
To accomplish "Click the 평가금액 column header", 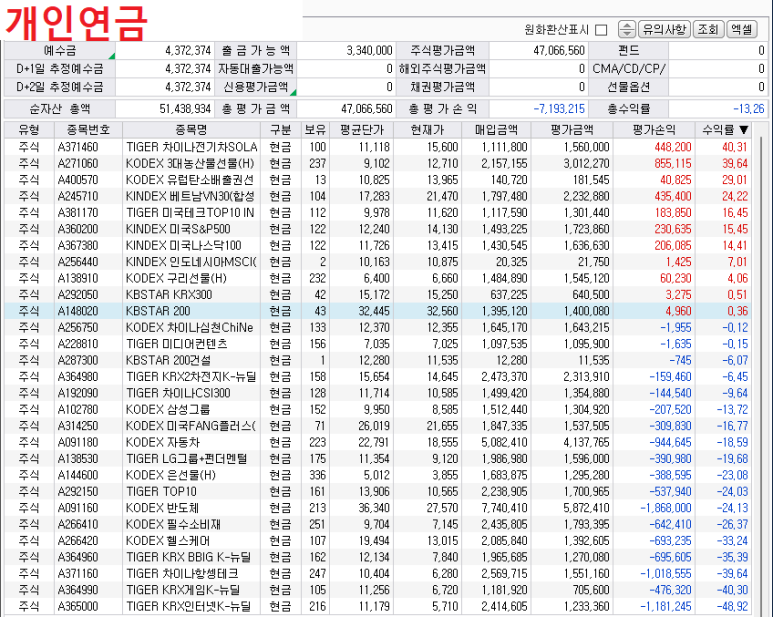I will pyautogui.click(x=572, y=130).
